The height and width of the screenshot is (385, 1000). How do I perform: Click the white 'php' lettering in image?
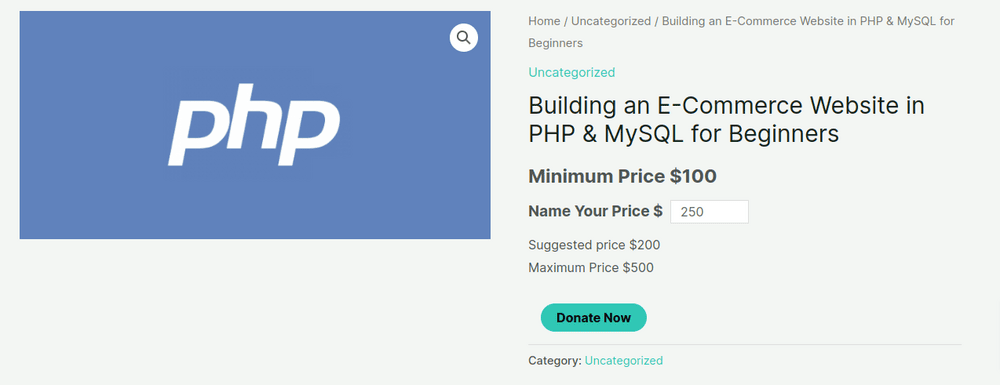point(254,124)
